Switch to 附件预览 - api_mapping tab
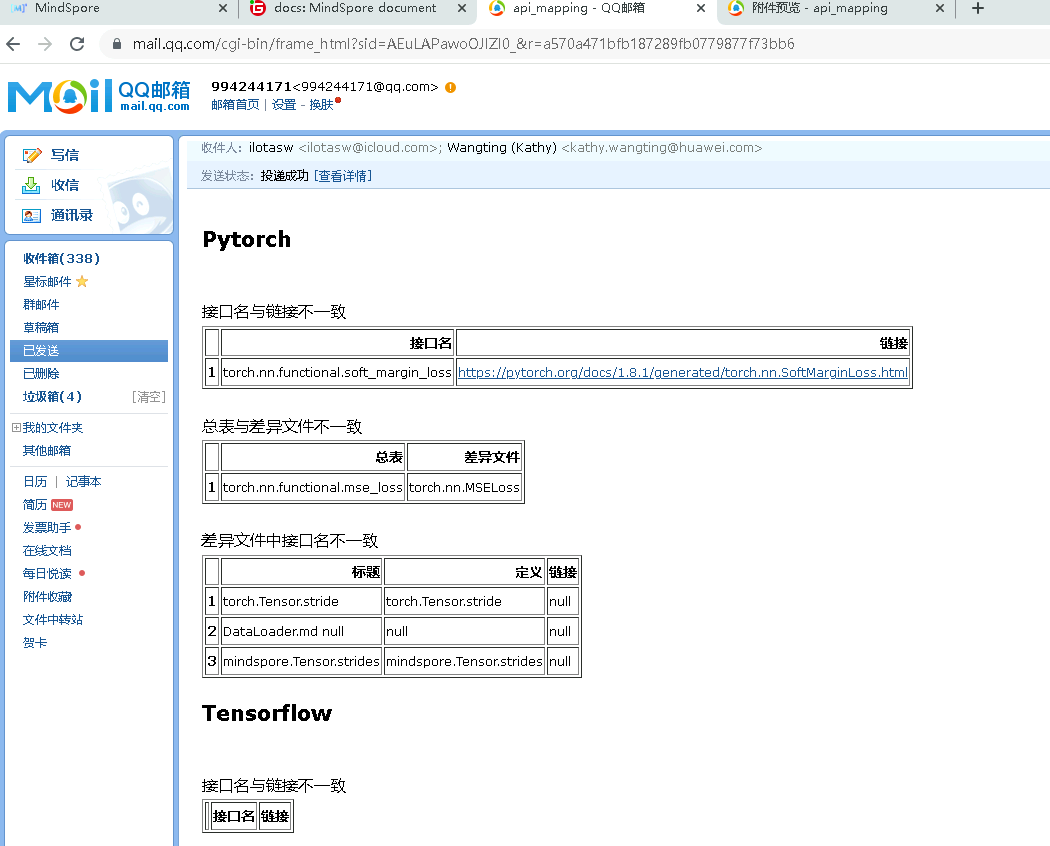 820,8
